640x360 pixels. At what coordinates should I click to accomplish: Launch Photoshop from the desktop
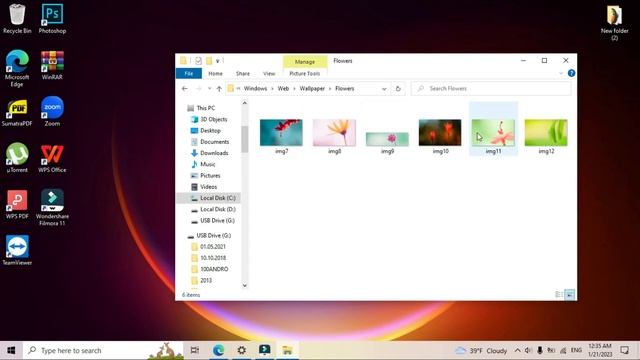pos(52,19)
